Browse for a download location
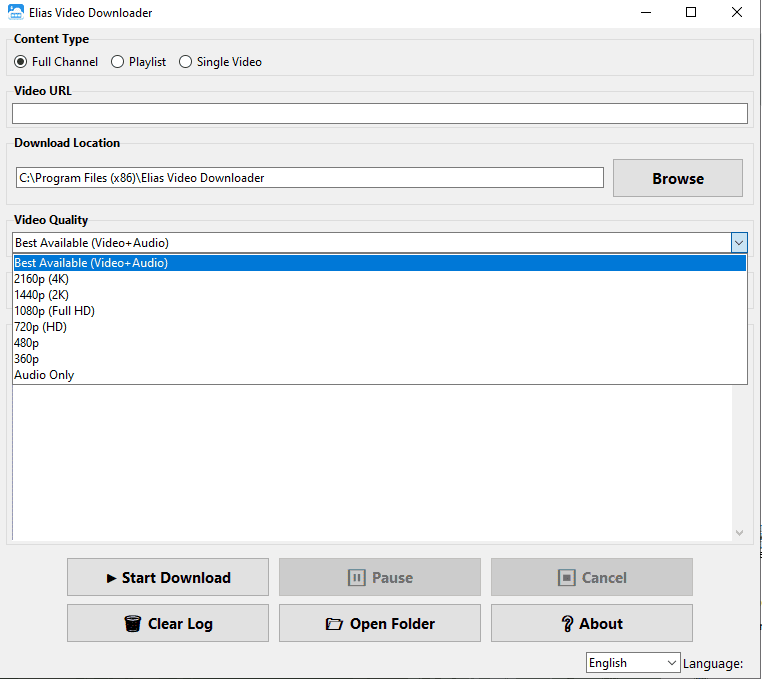 tap(678, 178)
